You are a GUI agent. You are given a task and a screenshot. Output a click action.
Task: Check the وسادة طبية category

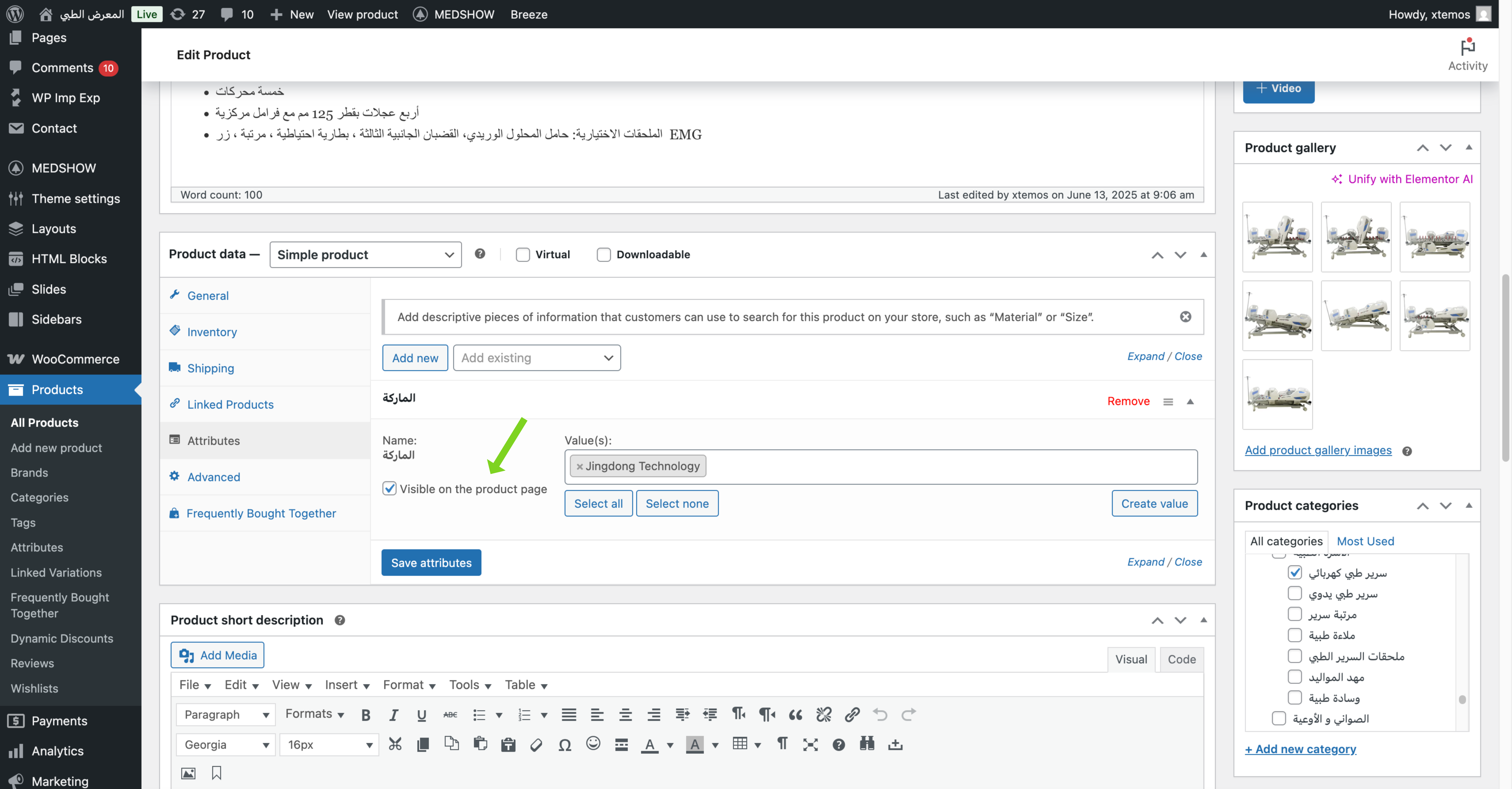[1295, 697]
